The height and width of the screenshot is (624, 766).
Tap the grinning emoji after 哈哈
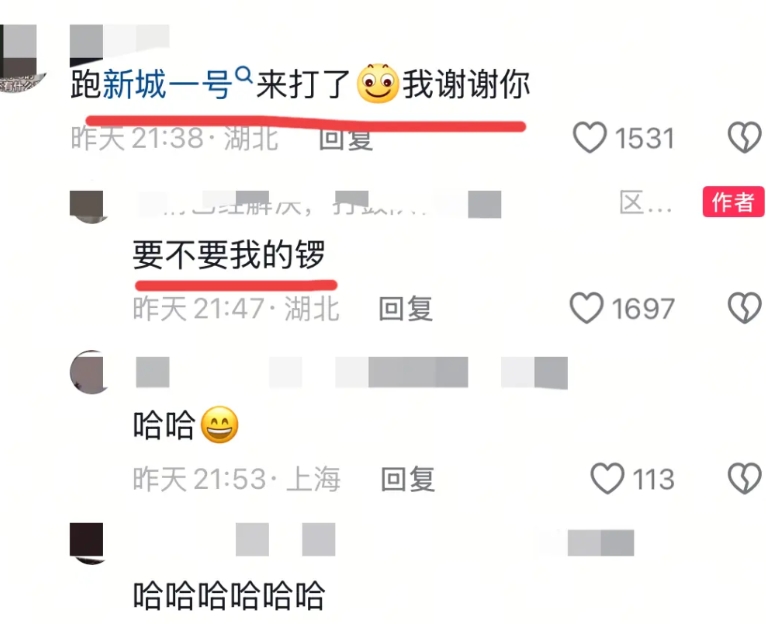tap(220, 425)
